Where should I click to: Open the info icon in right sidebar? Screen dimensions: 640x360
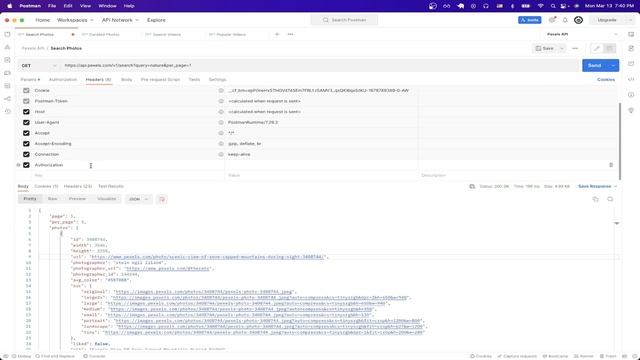pyautogui.click(x=631, y=95)
